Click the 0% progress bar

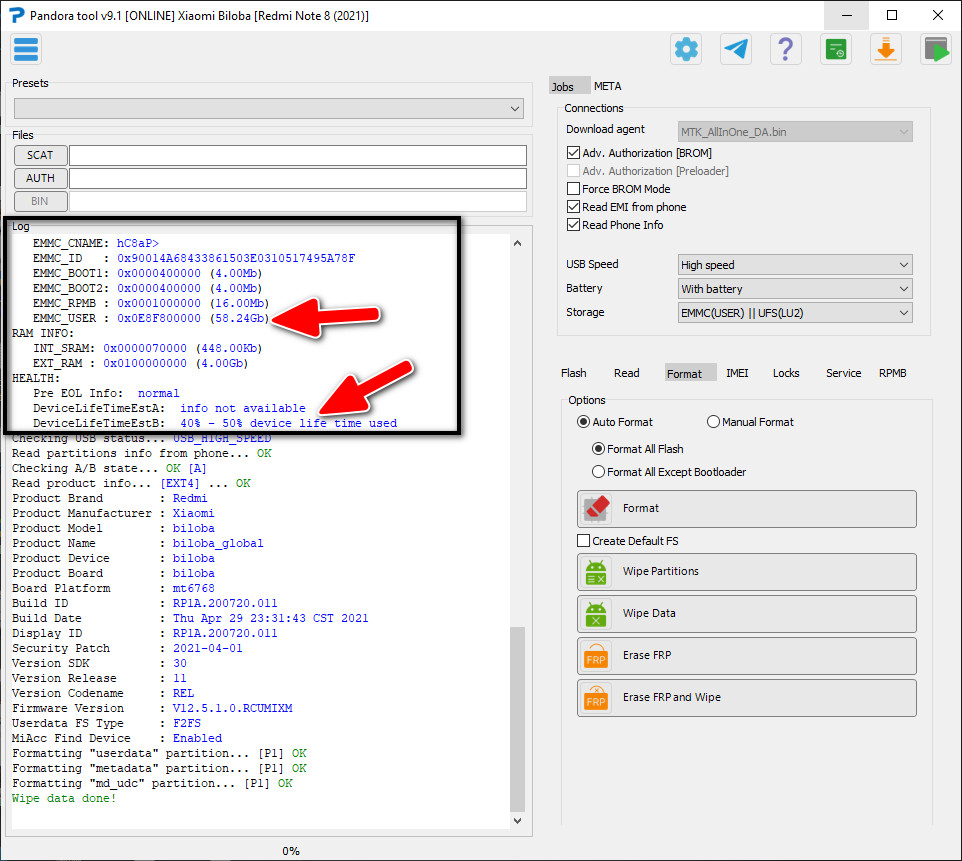point(291,851)
